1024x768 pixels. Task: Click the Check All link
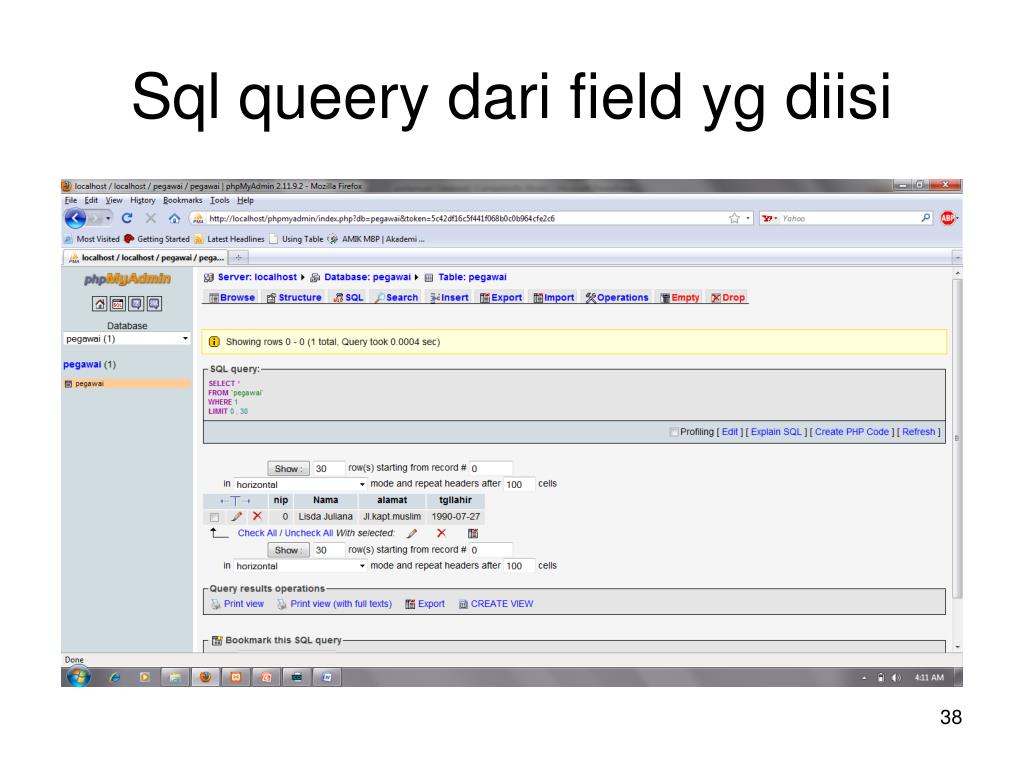[x=257, y=534]
